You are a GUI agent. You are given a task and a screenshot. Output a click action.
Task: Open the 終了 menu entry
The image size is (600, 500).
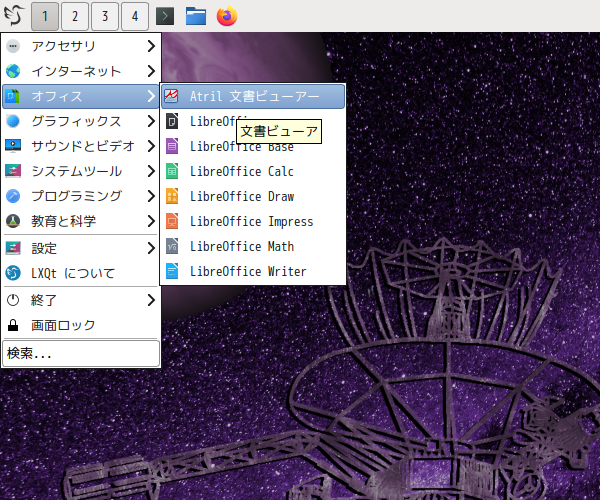tap(81, 300)
